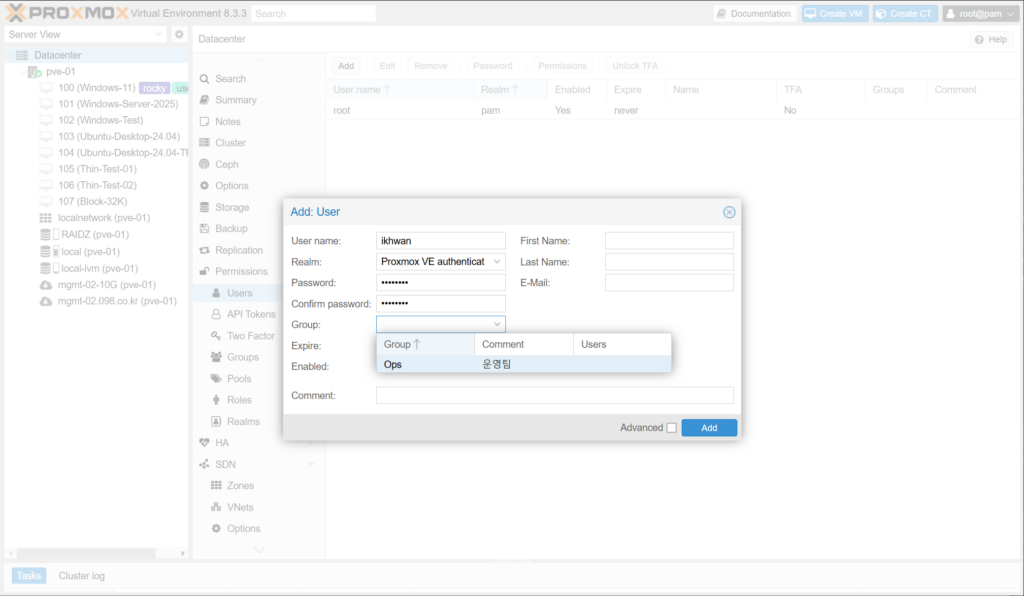
Task: Open Server View settings gear icon
Action: 179,35
